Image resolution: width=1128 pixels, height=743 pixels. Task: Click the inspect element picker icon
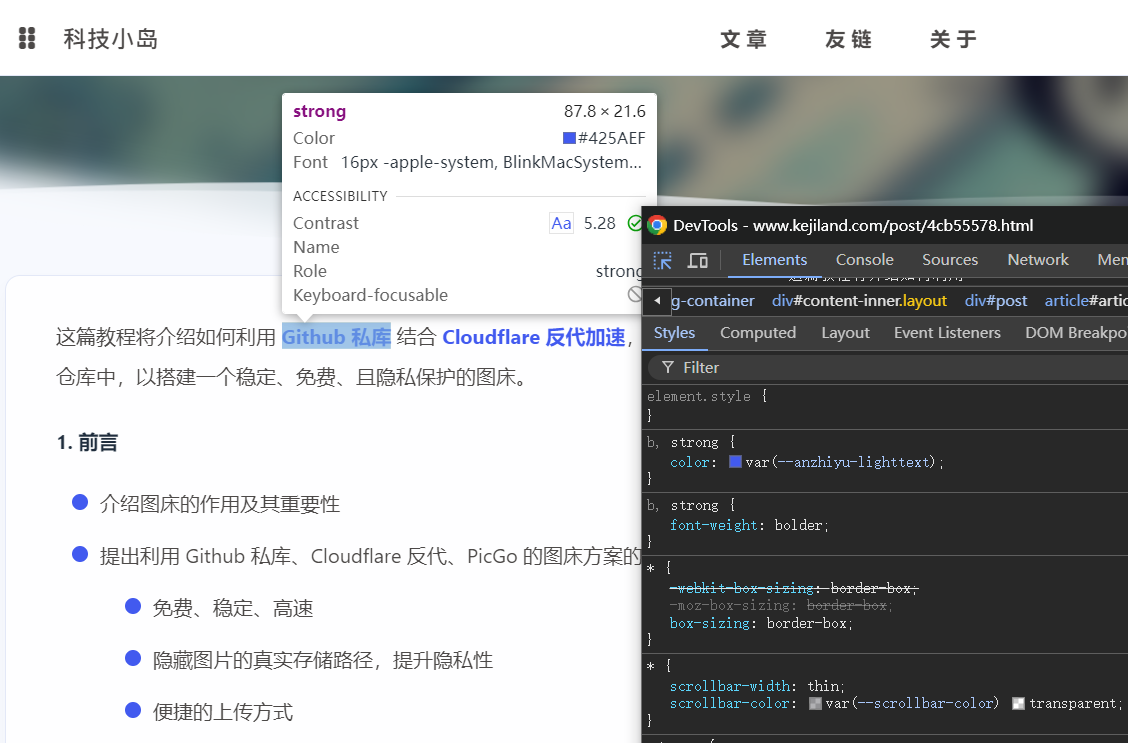coord(663,260)
